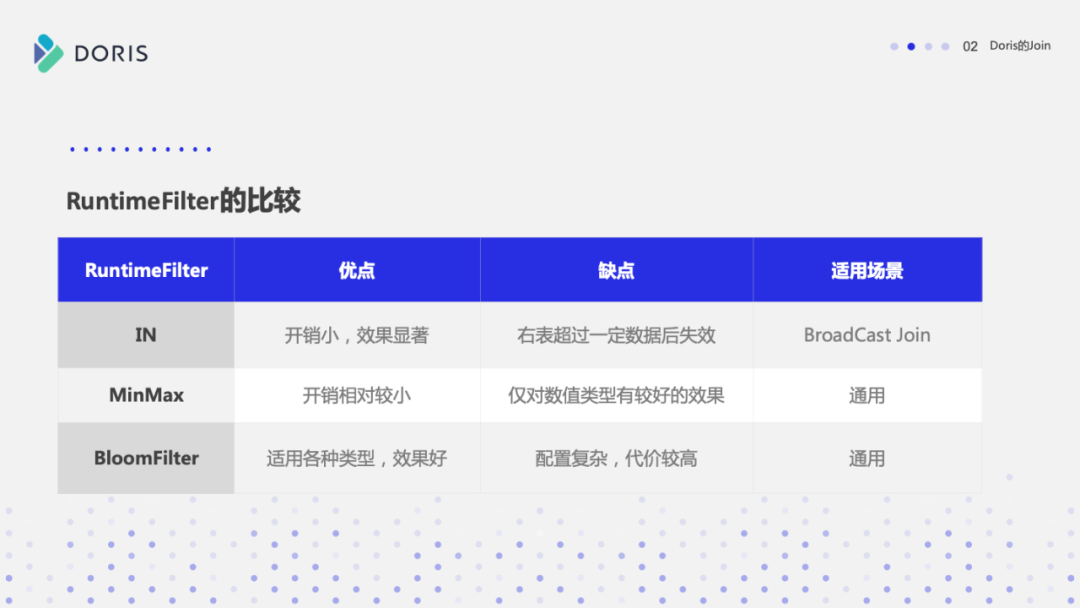Image resolution: width=1080 pixels, height=608 pixels.
Task: Click the 'Doris的Join' section label
Action: tap(1020, 45)
